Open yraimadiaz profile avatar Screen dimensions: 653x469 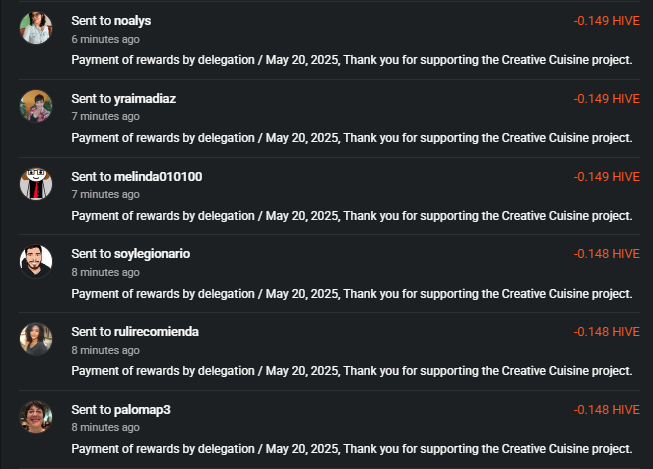(x=36, y=106)
